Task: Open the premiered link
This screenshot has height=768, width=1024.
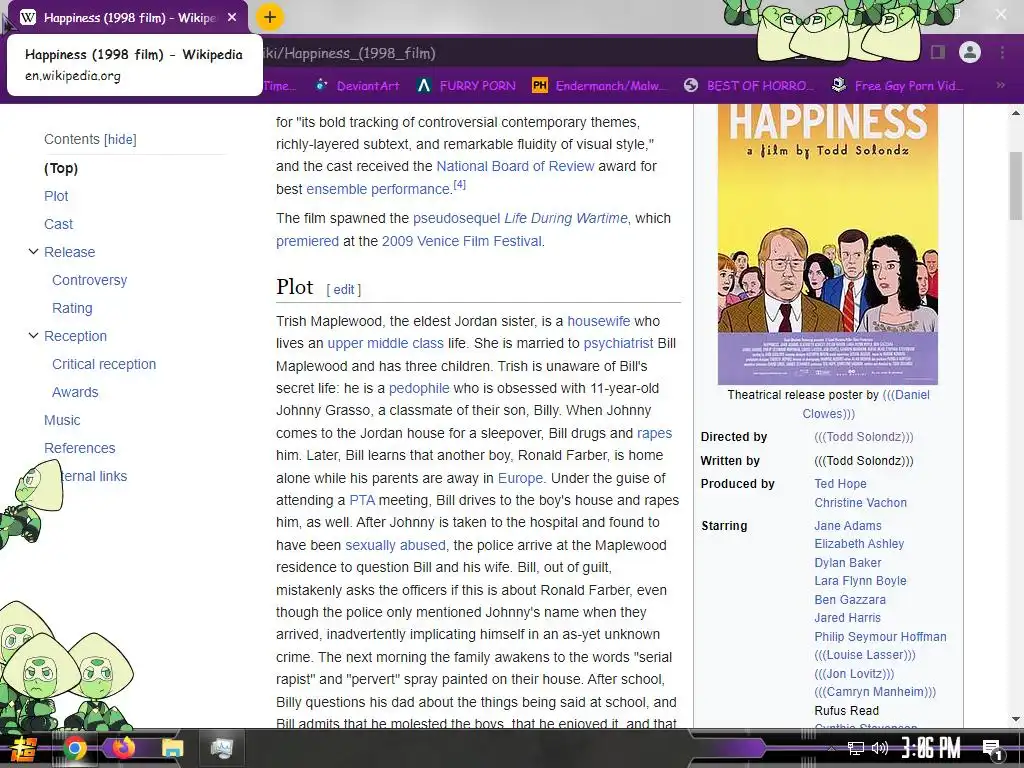Action: click(x=307, y=241)
